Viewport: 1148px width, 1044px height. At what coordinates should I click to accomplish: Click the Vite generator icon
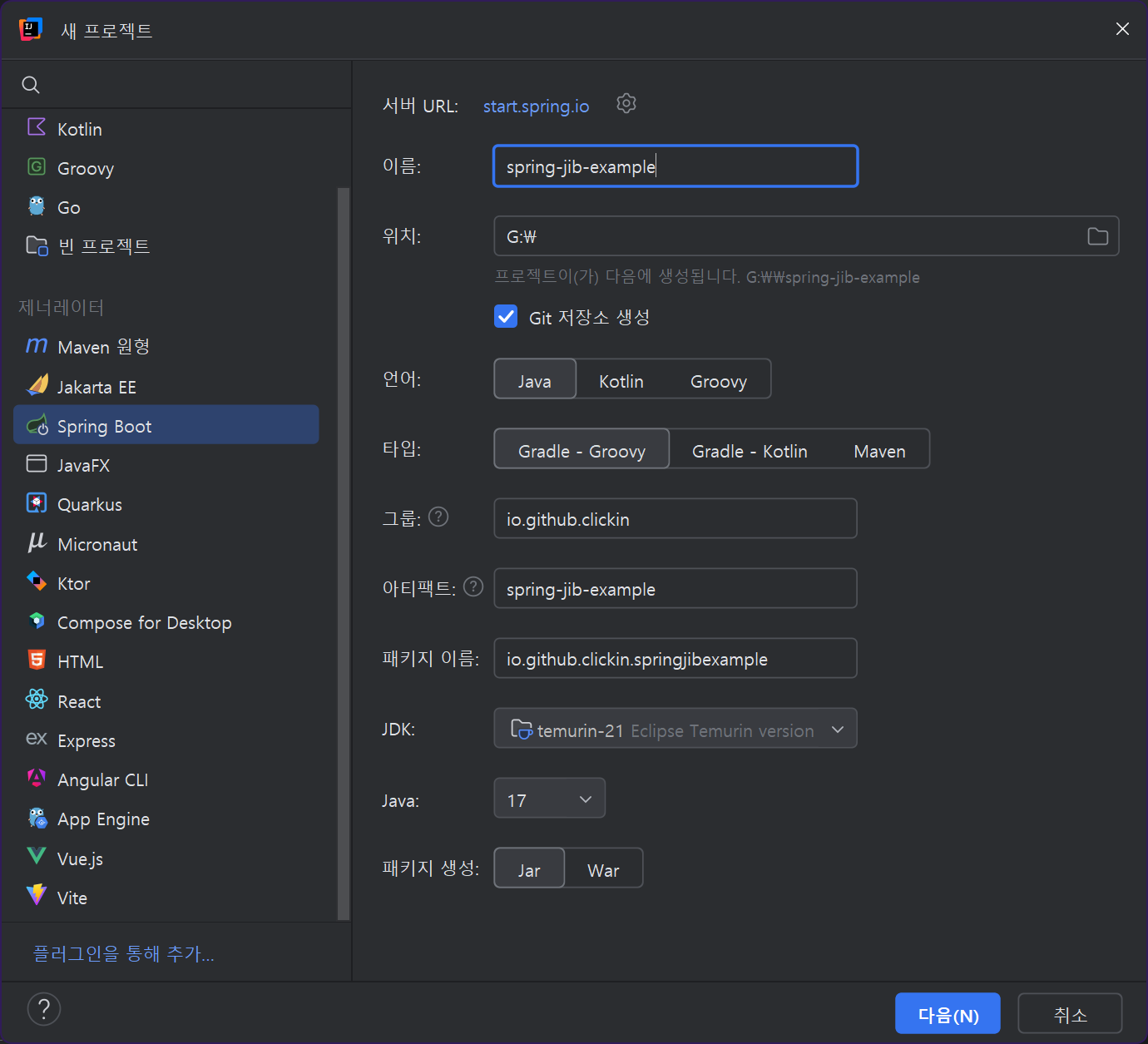point(37,896)
